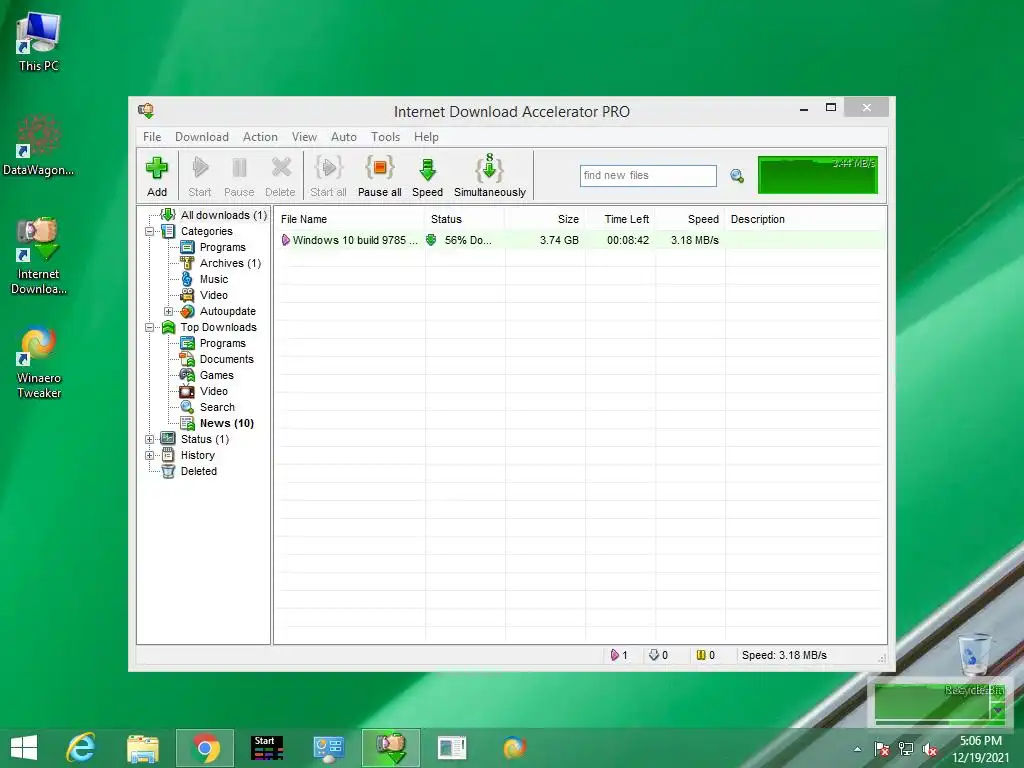This screenshot has height=768, width=1024.
Task: Click the search magnifier icon
Action: 737,176
